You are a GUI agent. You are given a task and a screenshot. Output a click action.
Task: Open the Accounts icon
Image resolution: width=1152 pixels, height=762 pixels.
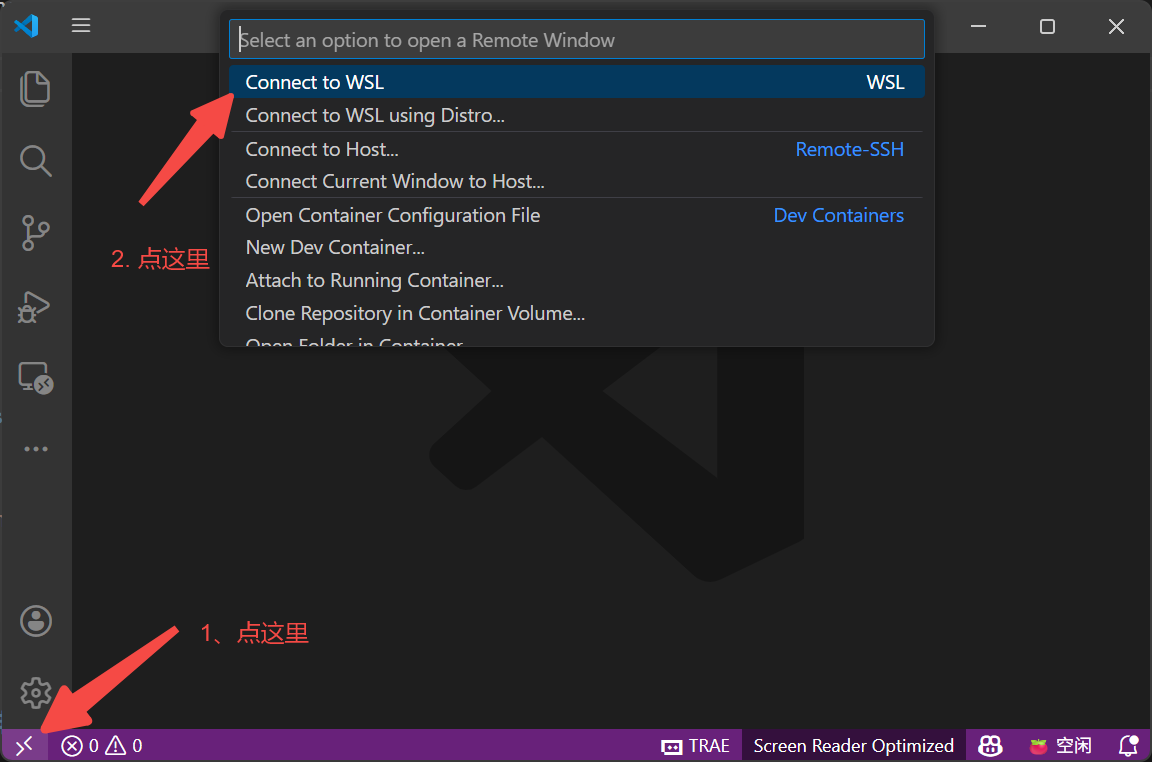[35, 620]
